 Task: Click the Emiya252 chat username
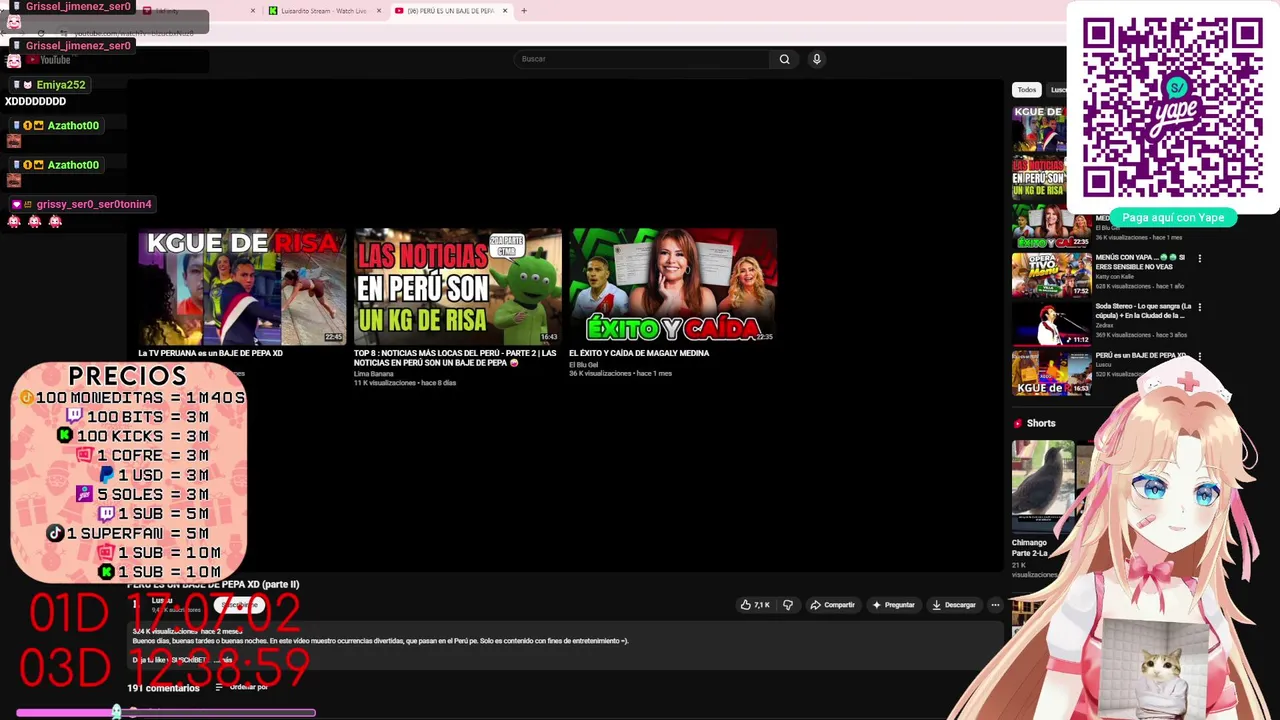pyautogui.click(x=61, y=85)
